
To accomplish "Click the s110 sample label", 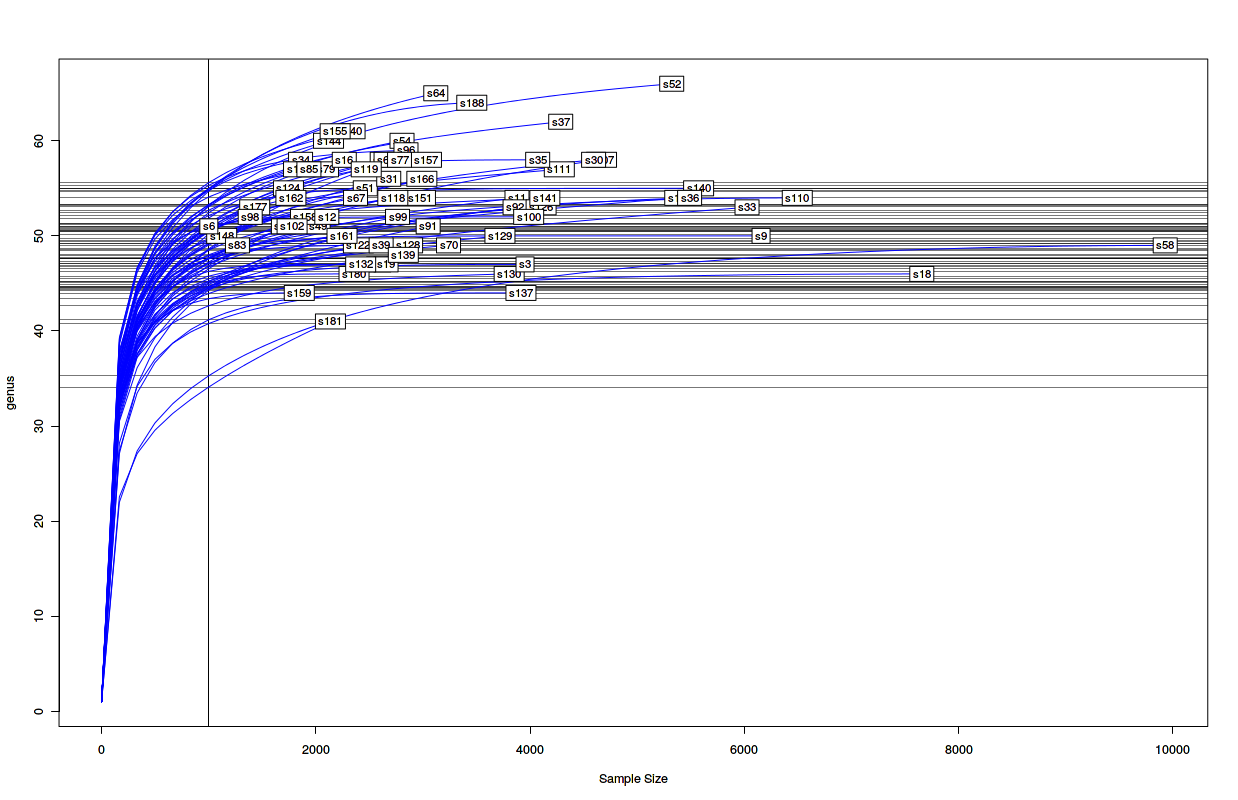I will pyautogui.click(x=796, y=198).
